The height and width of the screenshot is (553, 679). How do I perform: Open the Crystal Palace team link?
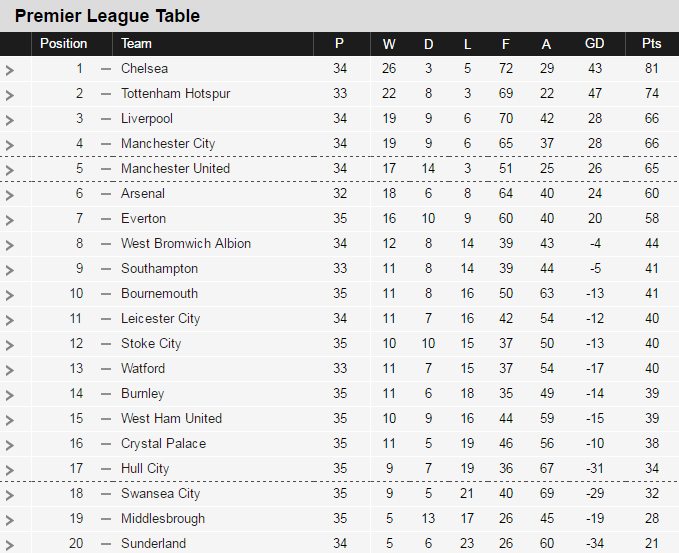coord(163,443)
